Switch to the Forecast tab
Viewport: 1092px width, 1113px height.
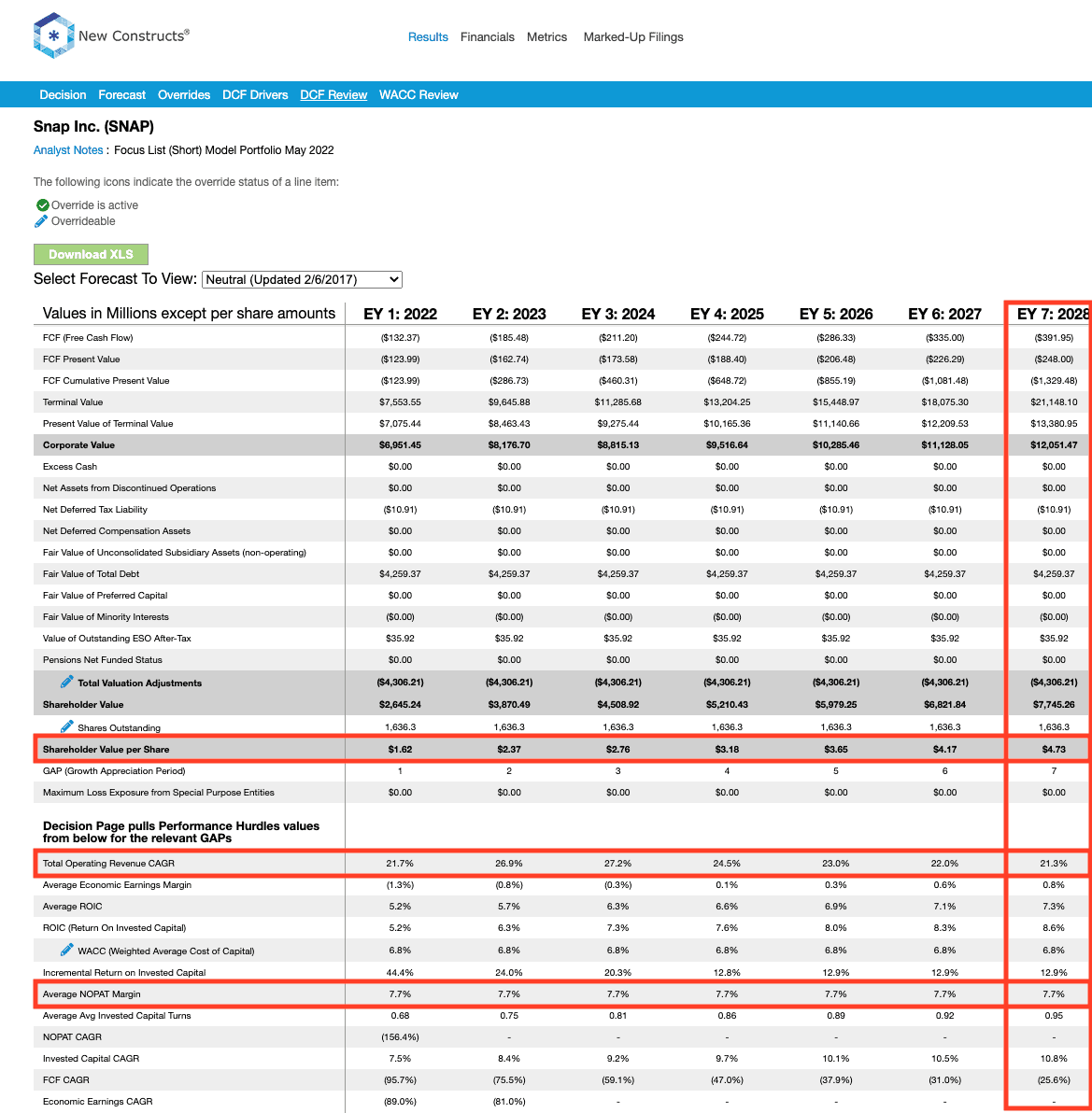121,95
